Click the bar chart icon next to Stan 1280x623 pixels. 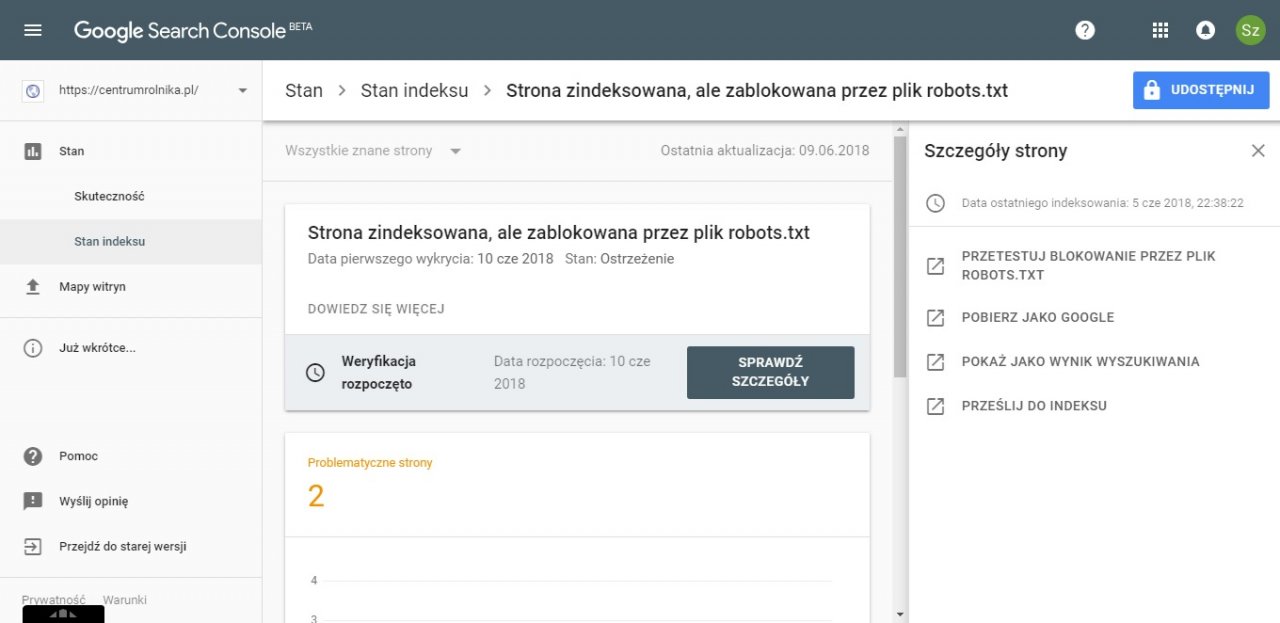tap(33, 151)
